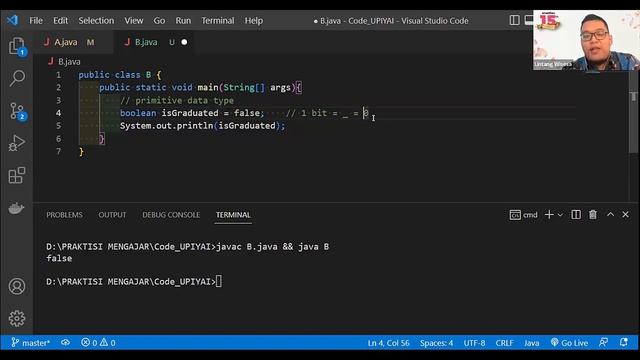
Task: Click line number 4 in gutter
Action: (x=58, y=113)
